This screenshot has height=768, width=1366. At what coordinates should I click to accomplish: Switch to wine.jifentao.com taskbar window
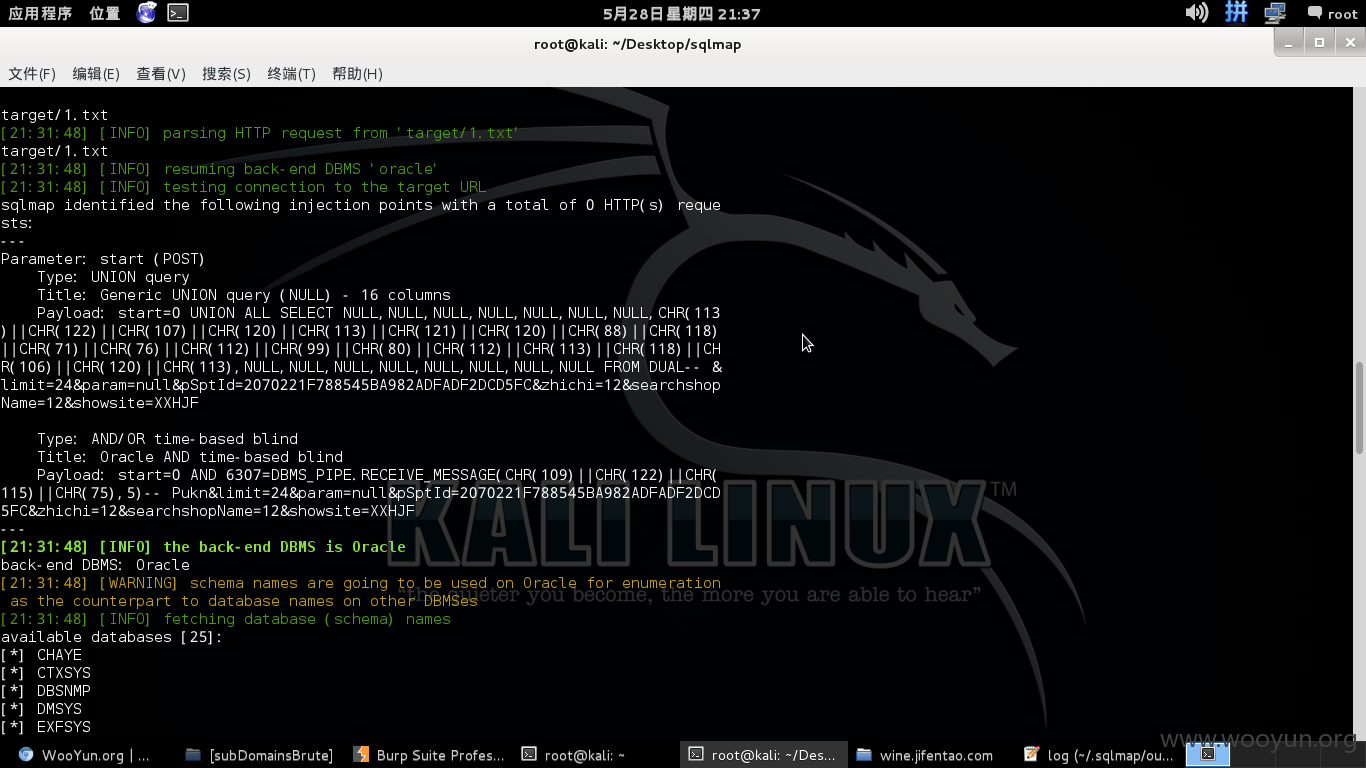[x=925, y=755]
